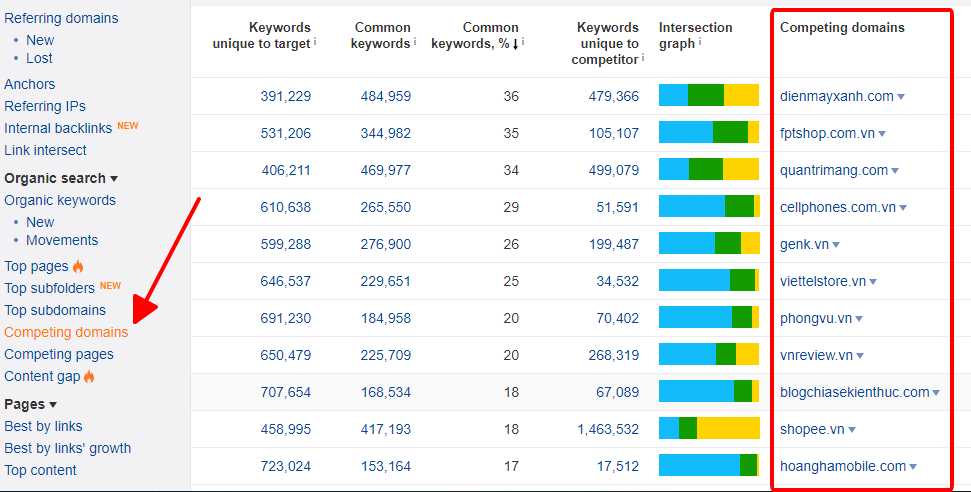Expand dropdown for hoanghamobile.com
The width and height of the screenshot is (971, 492).
tap(913, 467)
